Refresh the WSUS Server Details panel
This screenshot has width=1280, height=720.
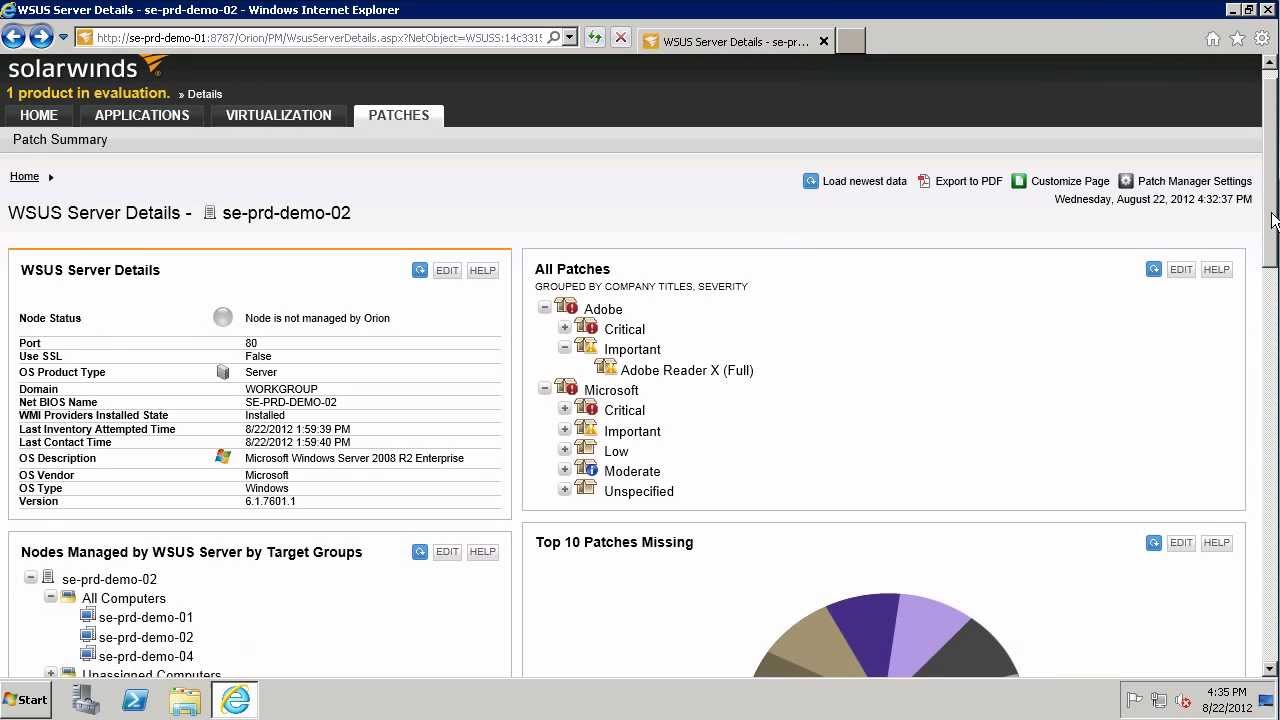(x=420, y=270)
